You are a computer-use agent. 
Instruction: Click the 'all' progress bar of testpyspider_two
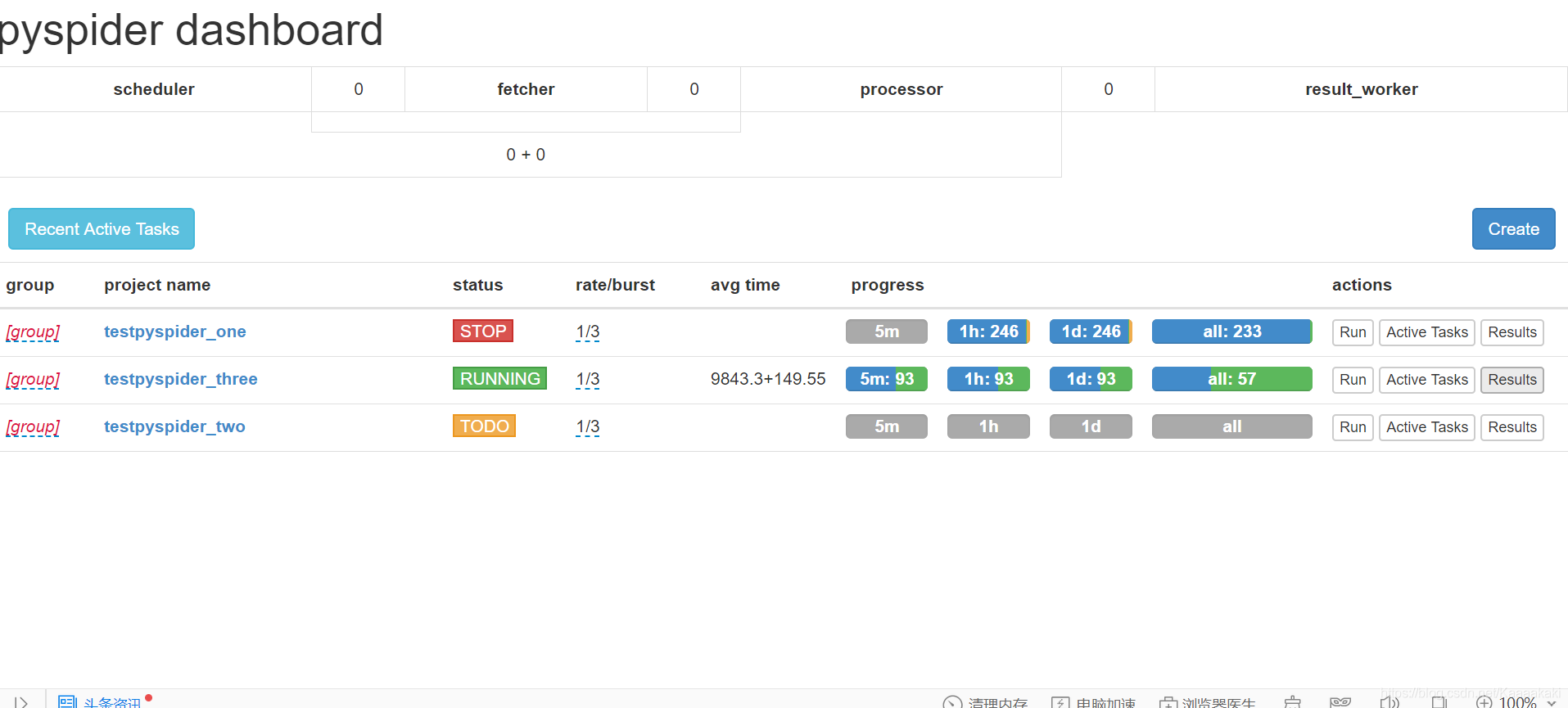pos(1232,426)
